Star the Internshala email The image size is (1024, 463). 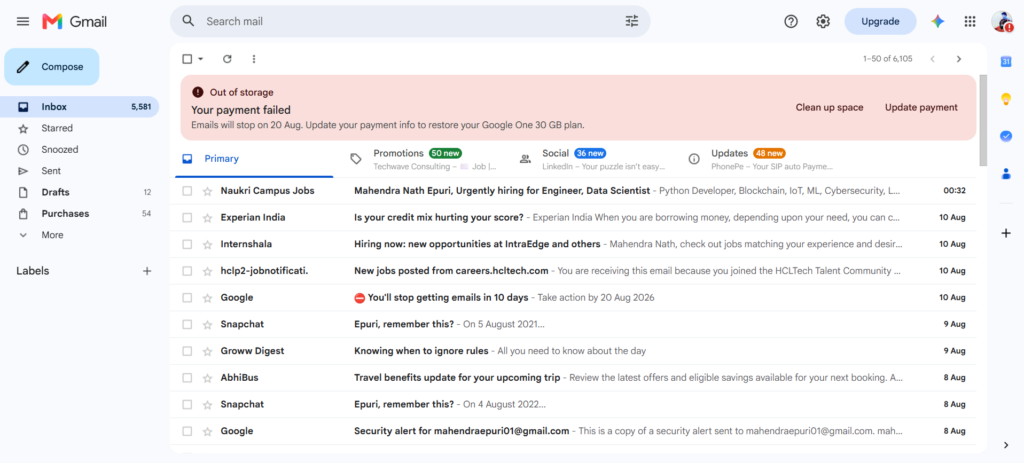(x=208, y=244)
